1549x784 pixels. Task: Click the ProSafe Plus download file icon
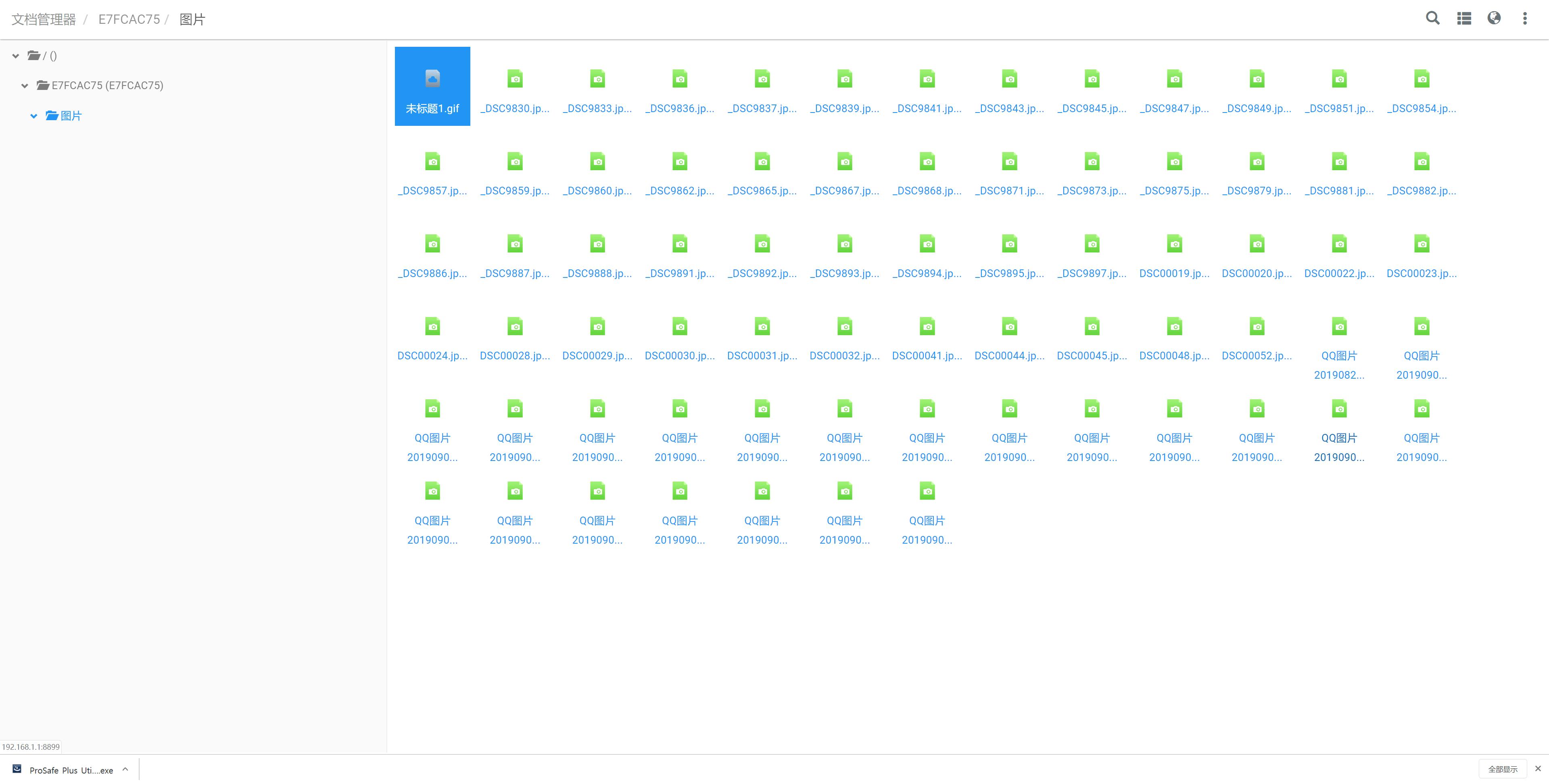click(17, 769)
